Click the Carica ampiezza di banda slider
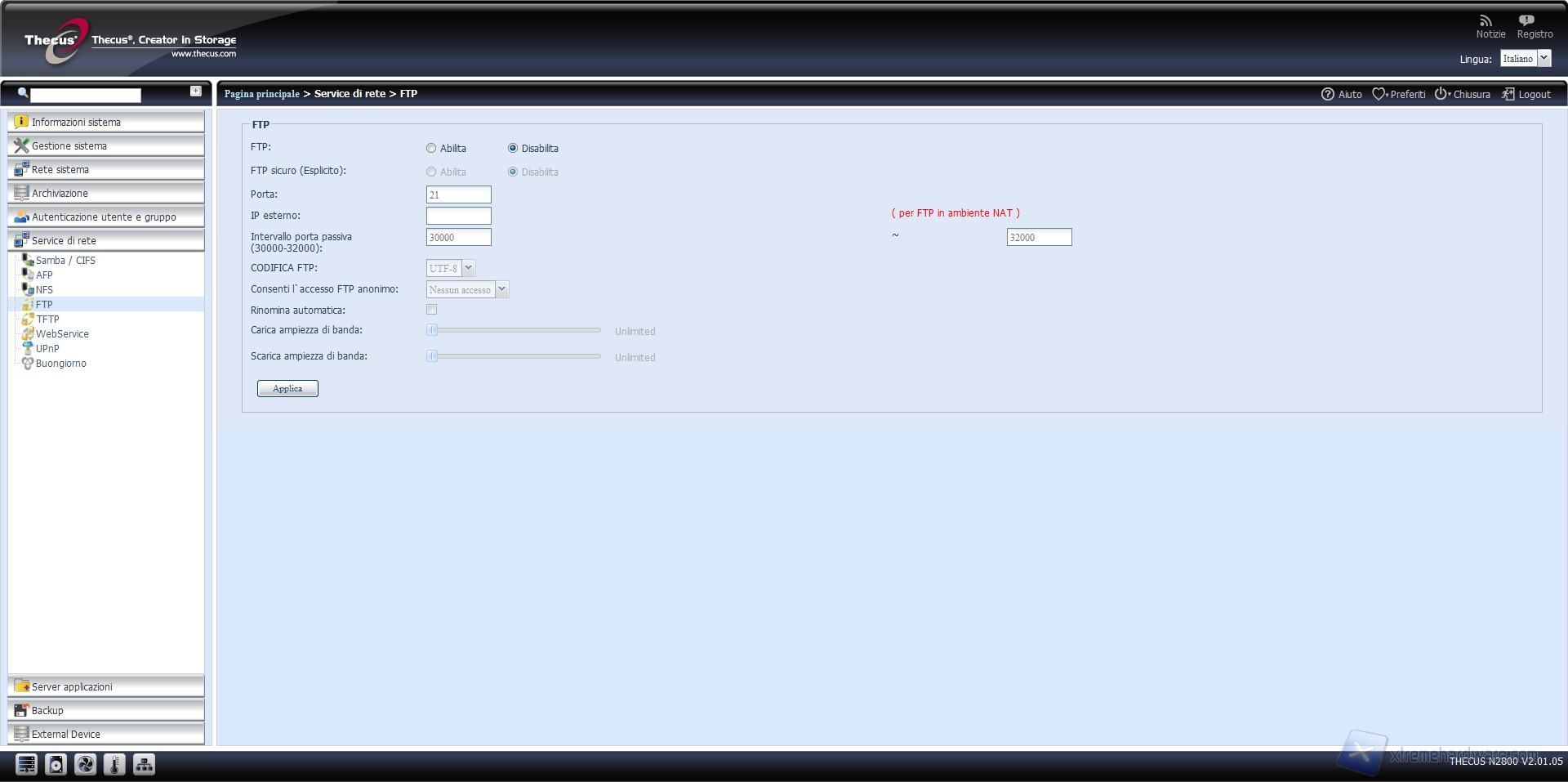Screen dimensions: 1568x782 (x=513, y=330)
